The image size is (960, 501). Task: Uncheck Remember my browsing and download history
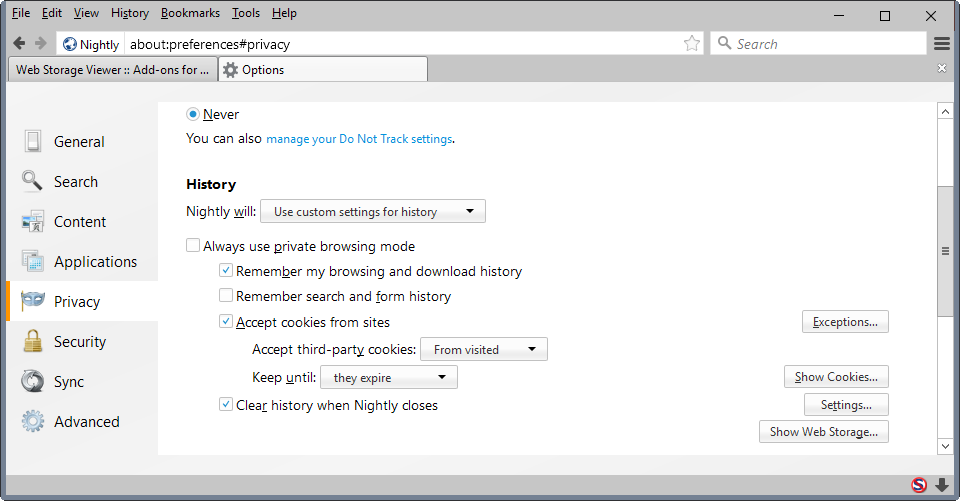(226, 271)
